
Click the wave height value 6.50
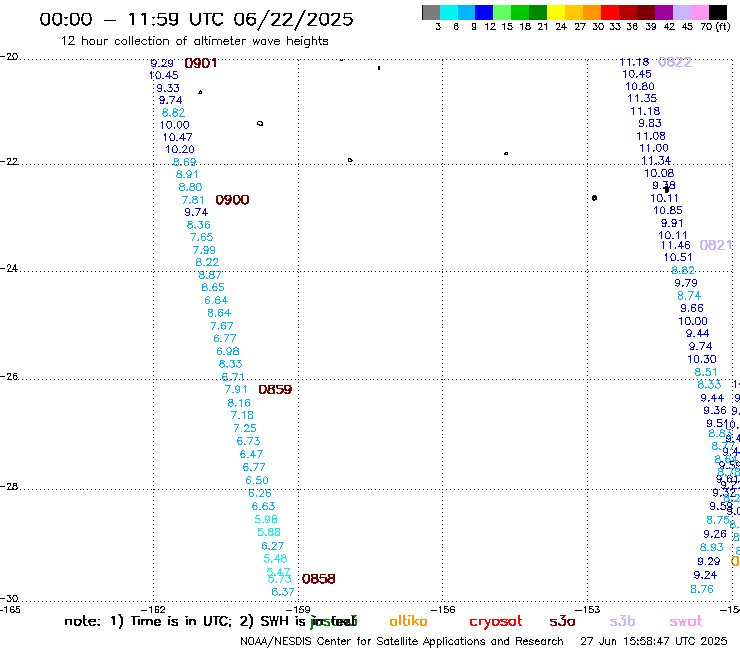tap(257, 481)
